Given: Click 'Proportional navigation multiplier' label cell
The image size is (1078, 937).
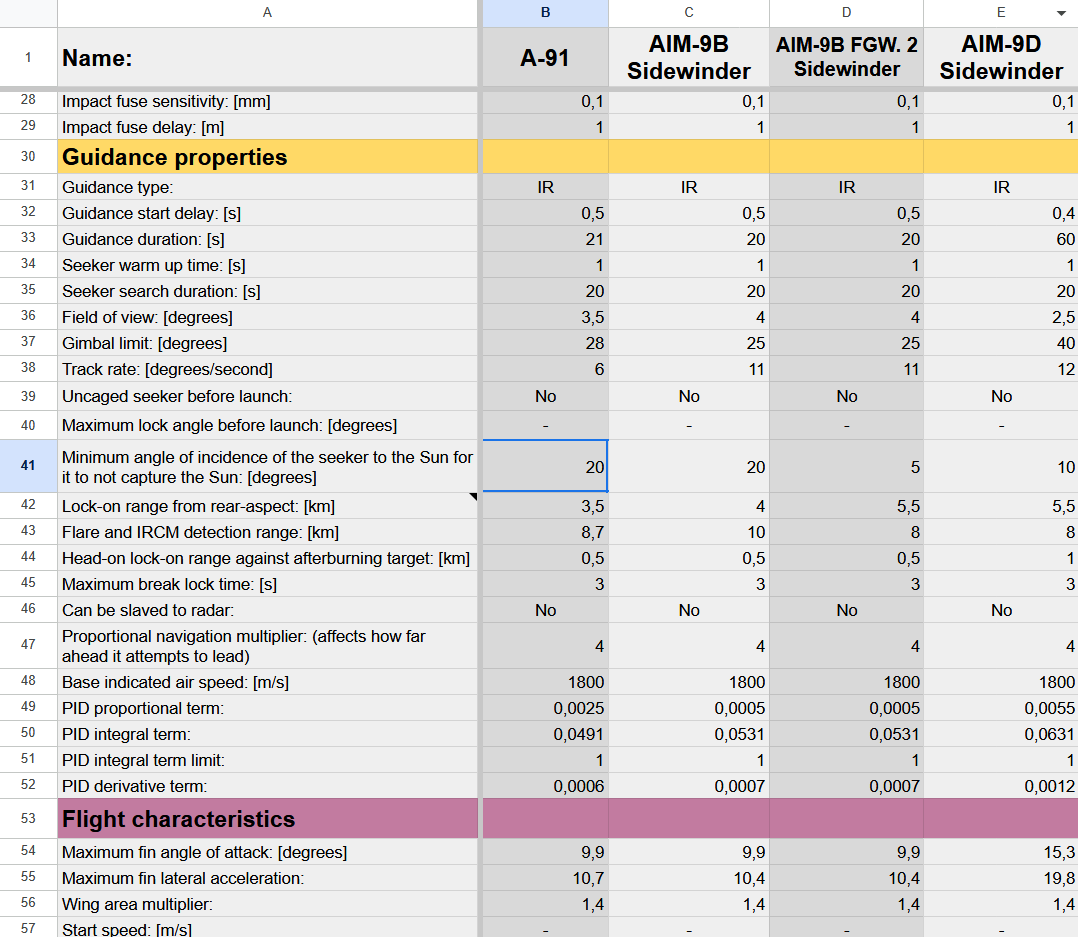Looking at the screenshot, I should pyautogui.click(x=267, y=646).
